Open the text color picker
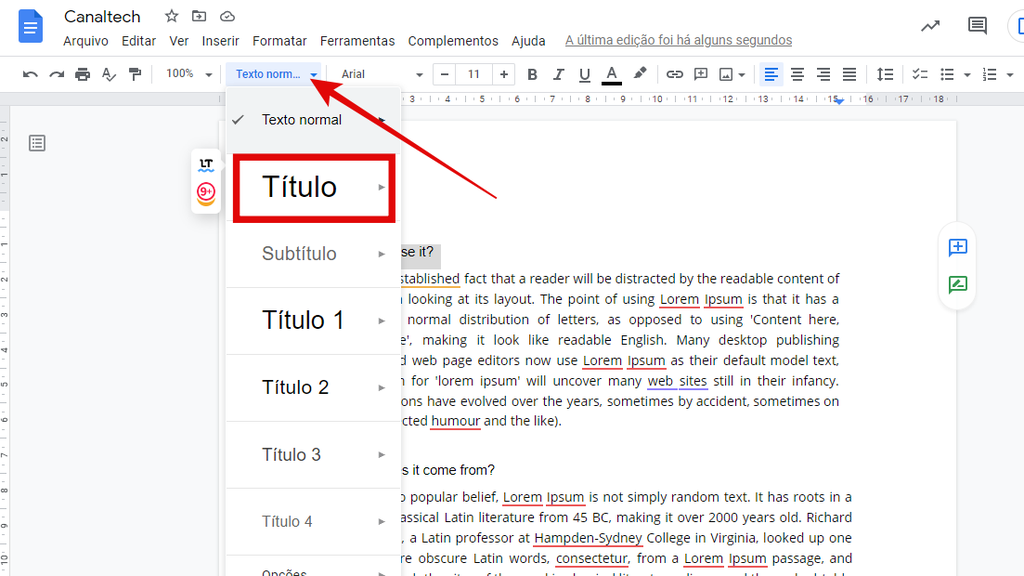Image resolution: width=1024 pixels, height=576 pixels. 611,74
